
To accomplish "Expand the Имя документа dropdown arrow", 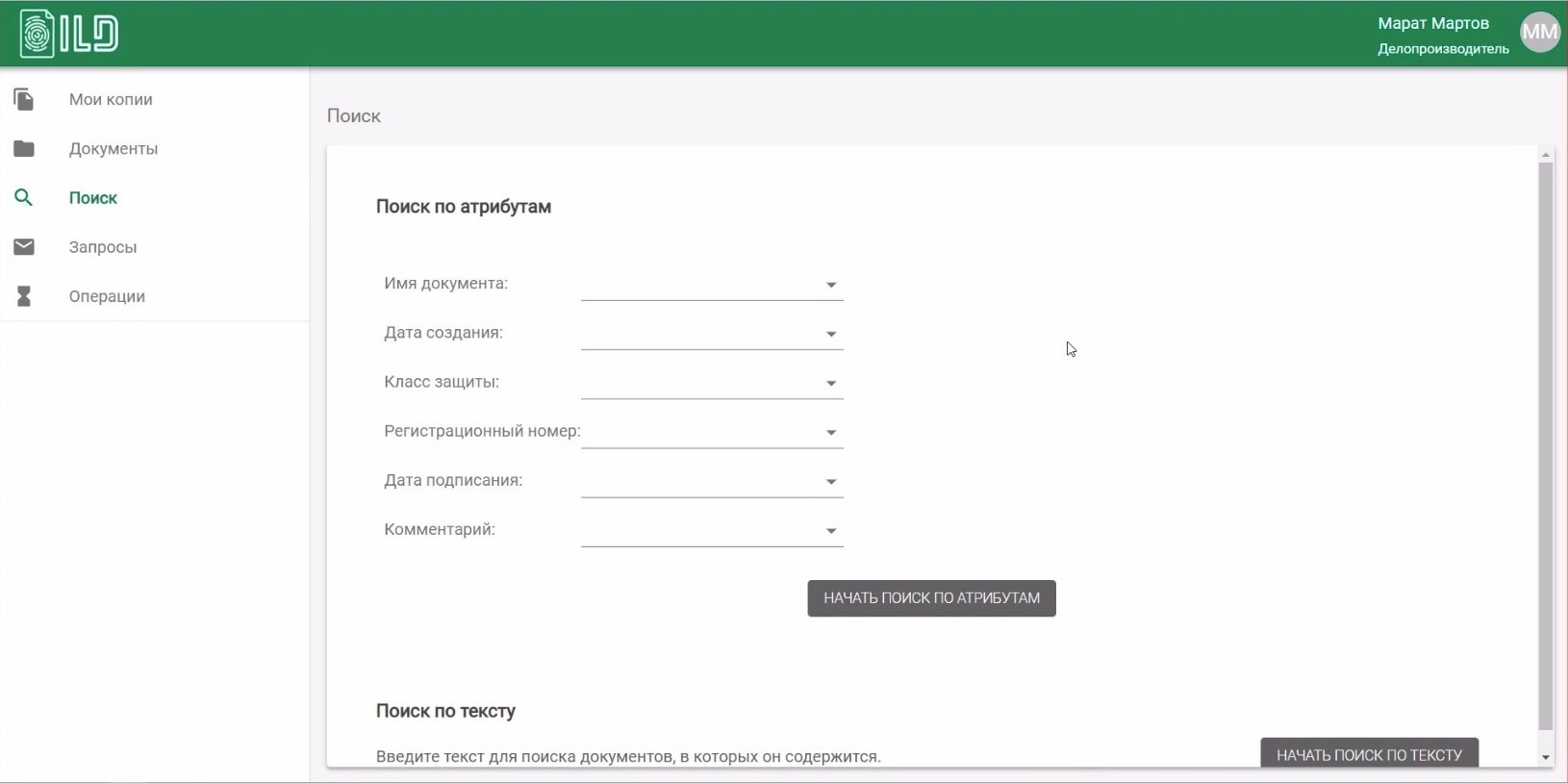I will pyautogui.click(x=831, y=285).
